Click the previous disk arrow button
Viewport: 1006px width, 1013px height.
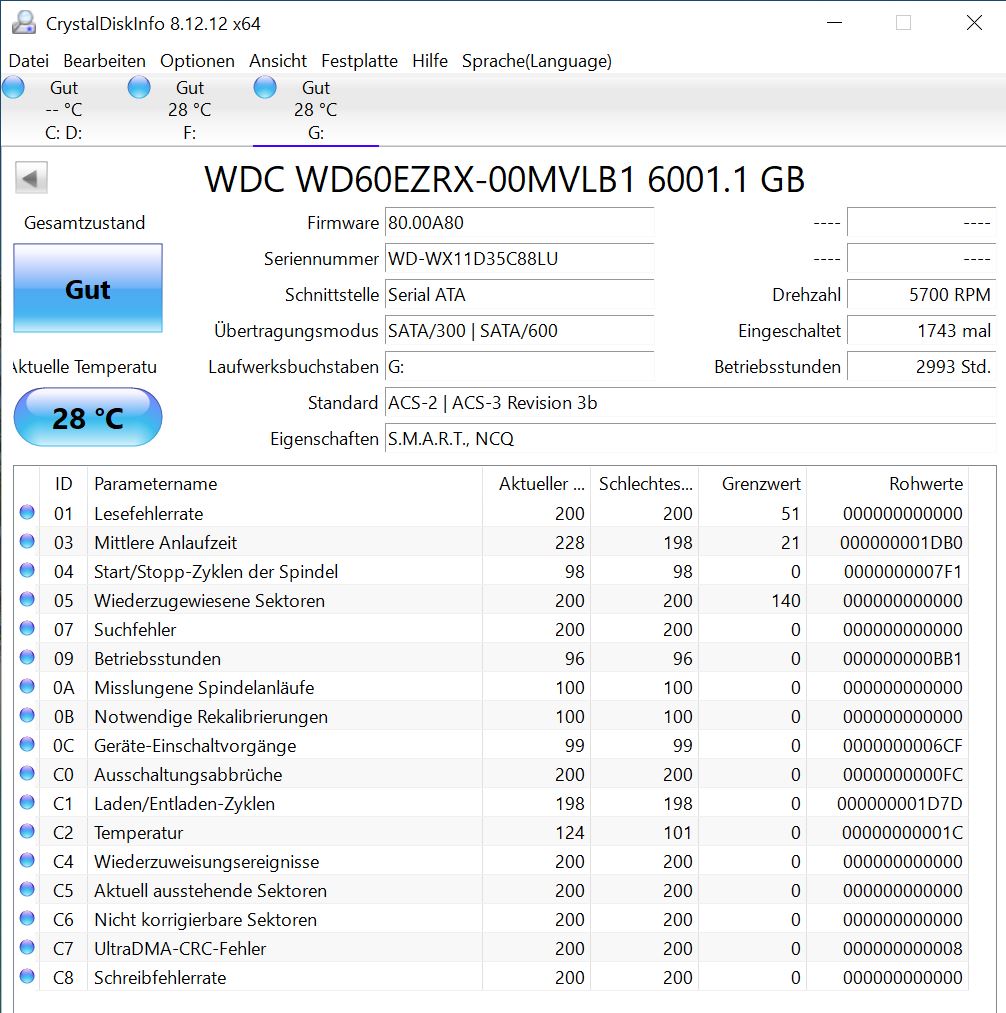point(31,179)
